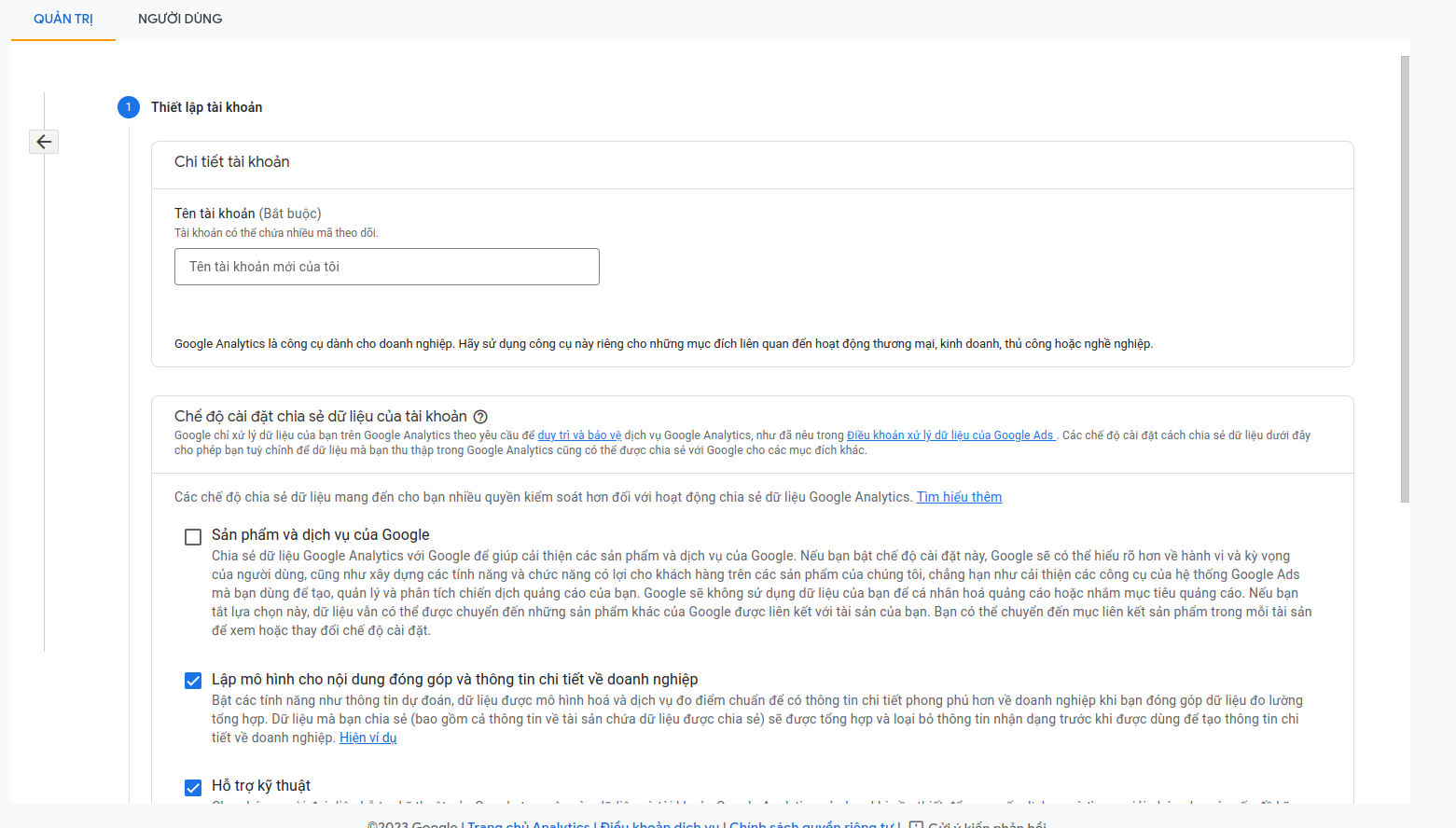The width and height of the screenshot is (1456, 828).
Task: Click the Thiết lập tài khoản step title
Action: (x=207, y=107)
